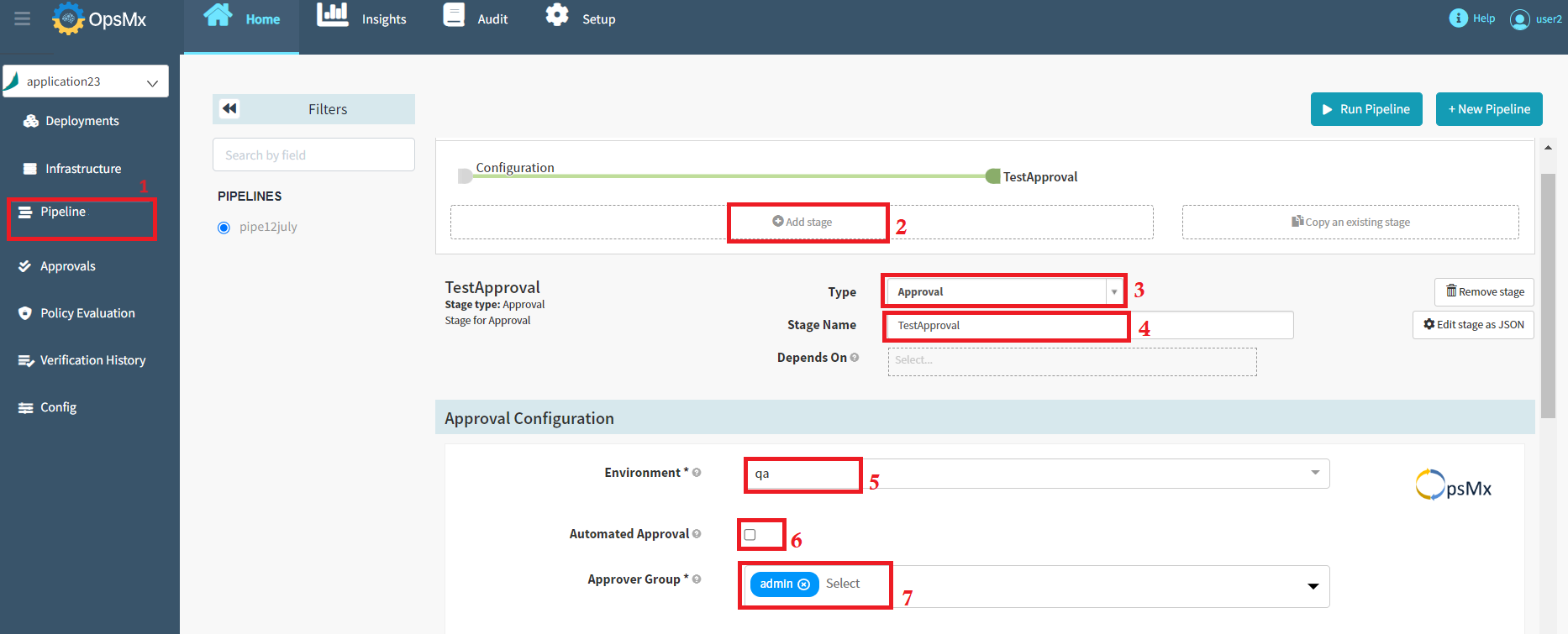This screenshot has height=634, width=1568.
Task: Click the vertical scrollbar thumb
Action: click(x=1548, y=294)
